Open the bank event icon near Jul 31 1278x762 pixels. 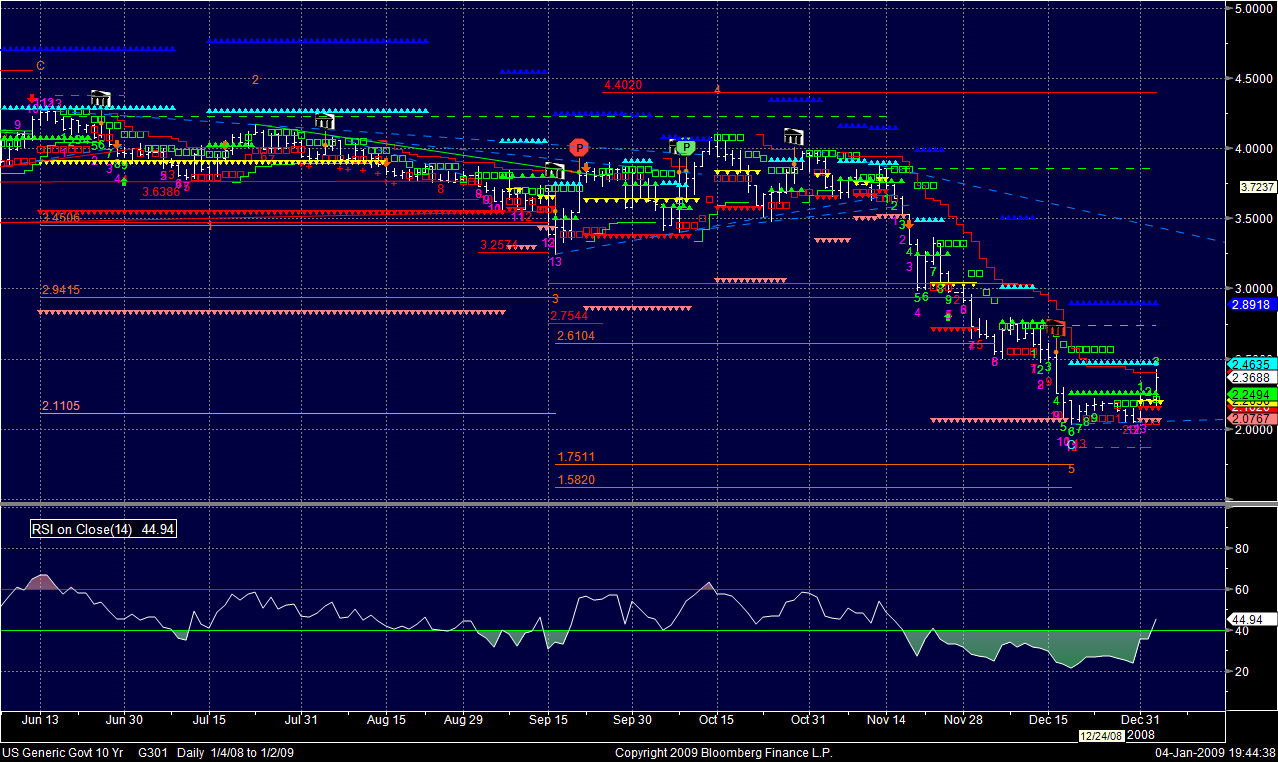[324, 122]
